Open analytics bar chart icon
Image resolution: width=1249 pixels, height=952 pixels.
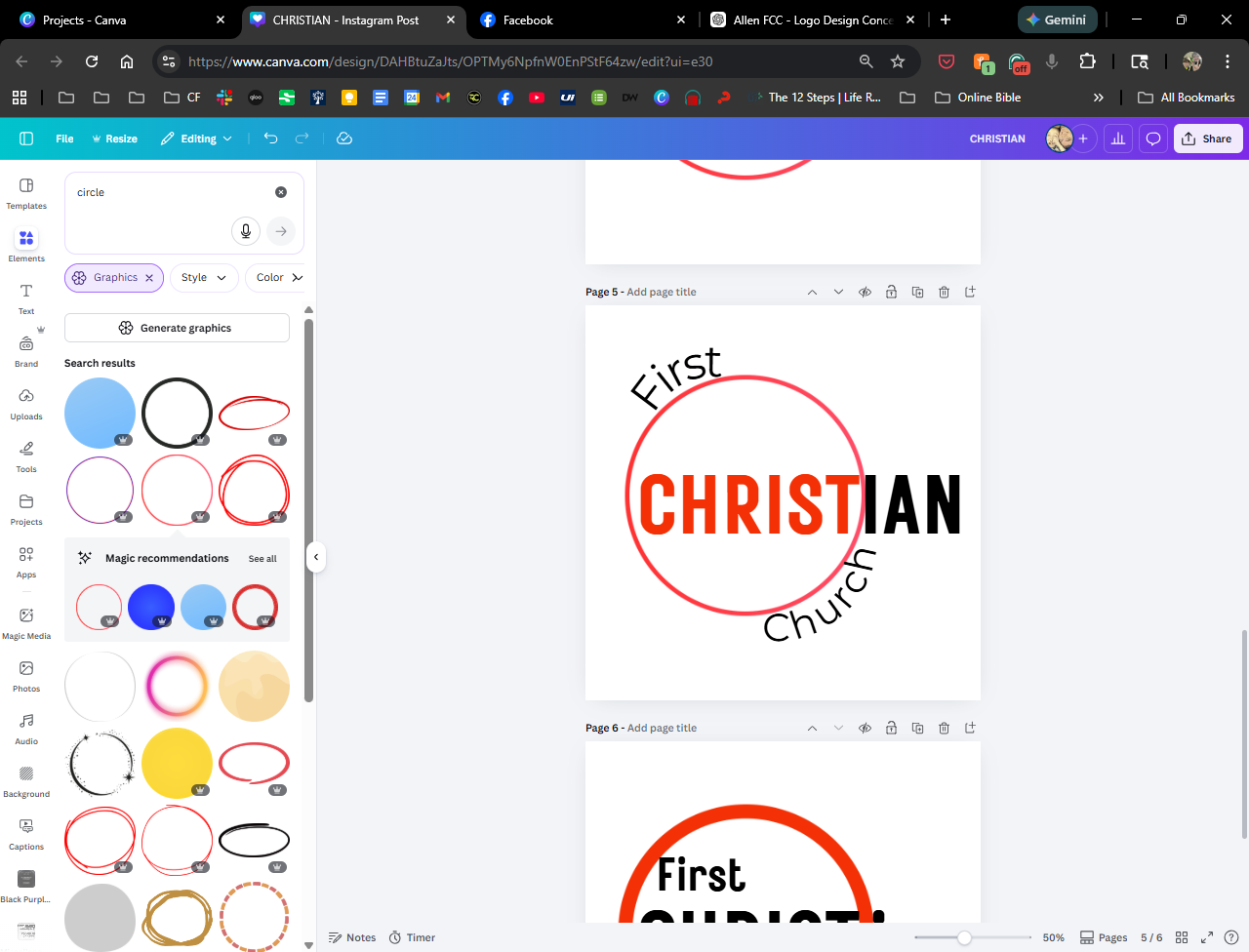(1118, 139)
